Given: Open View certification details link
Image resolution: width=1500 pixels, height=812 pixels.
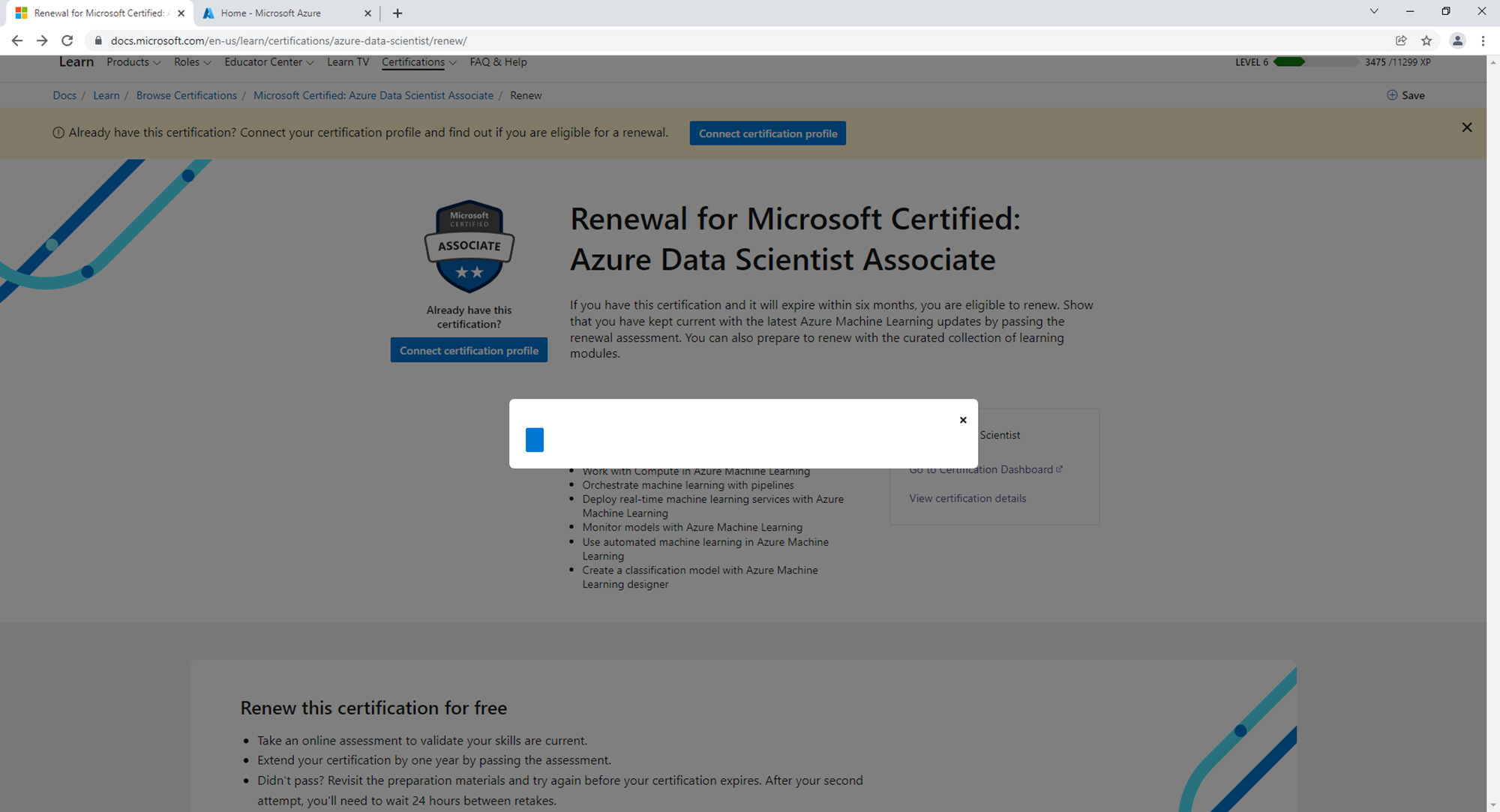Looking at the screenshot, I should (x=967, y=499).
